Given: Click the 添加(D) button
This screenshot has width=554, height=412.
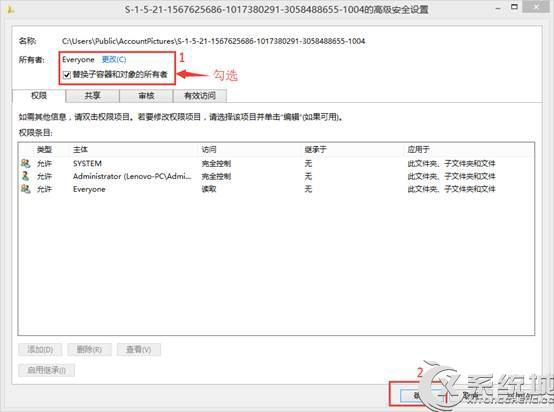Looking at the screenshot, I should (40, 349).
